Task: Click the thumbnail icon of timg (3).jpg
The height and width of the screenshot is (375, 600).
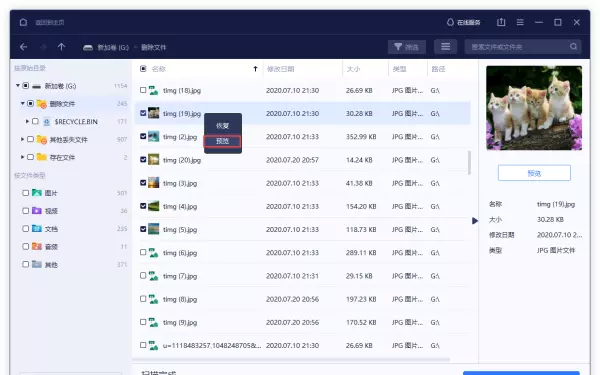Action: point(153,183)
